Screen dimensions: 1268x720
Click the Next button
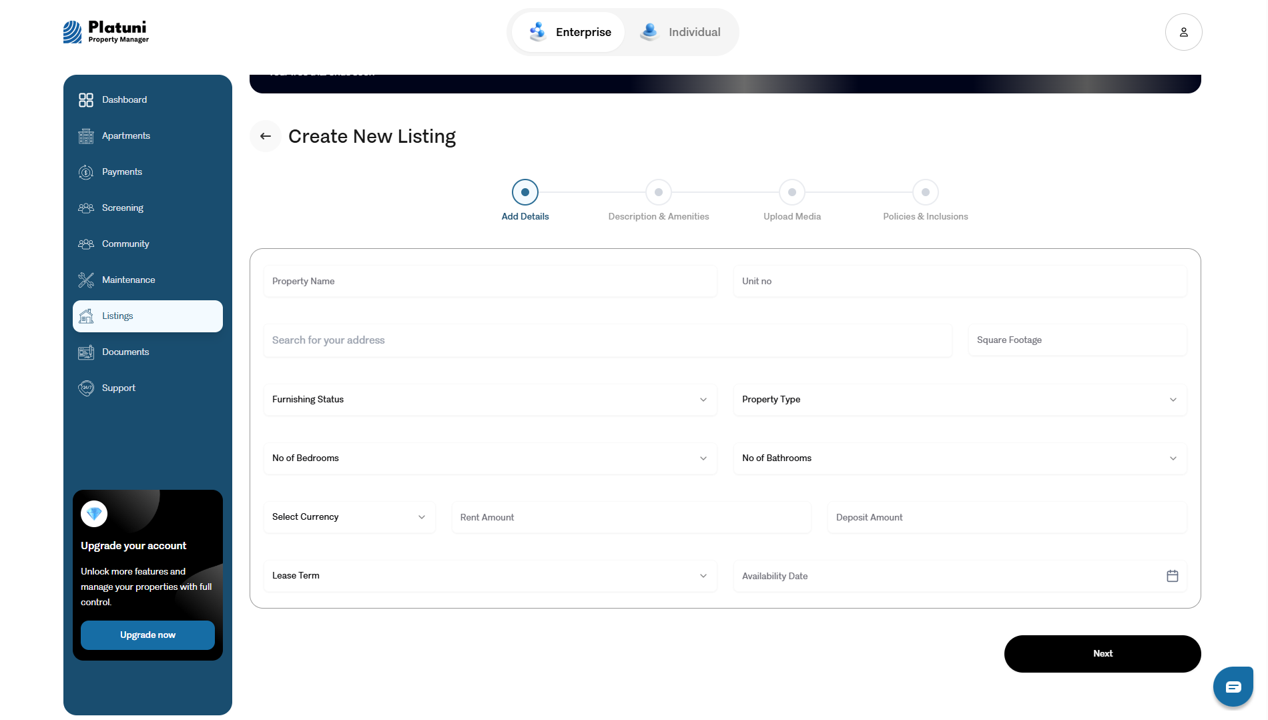pos(1102,654)
